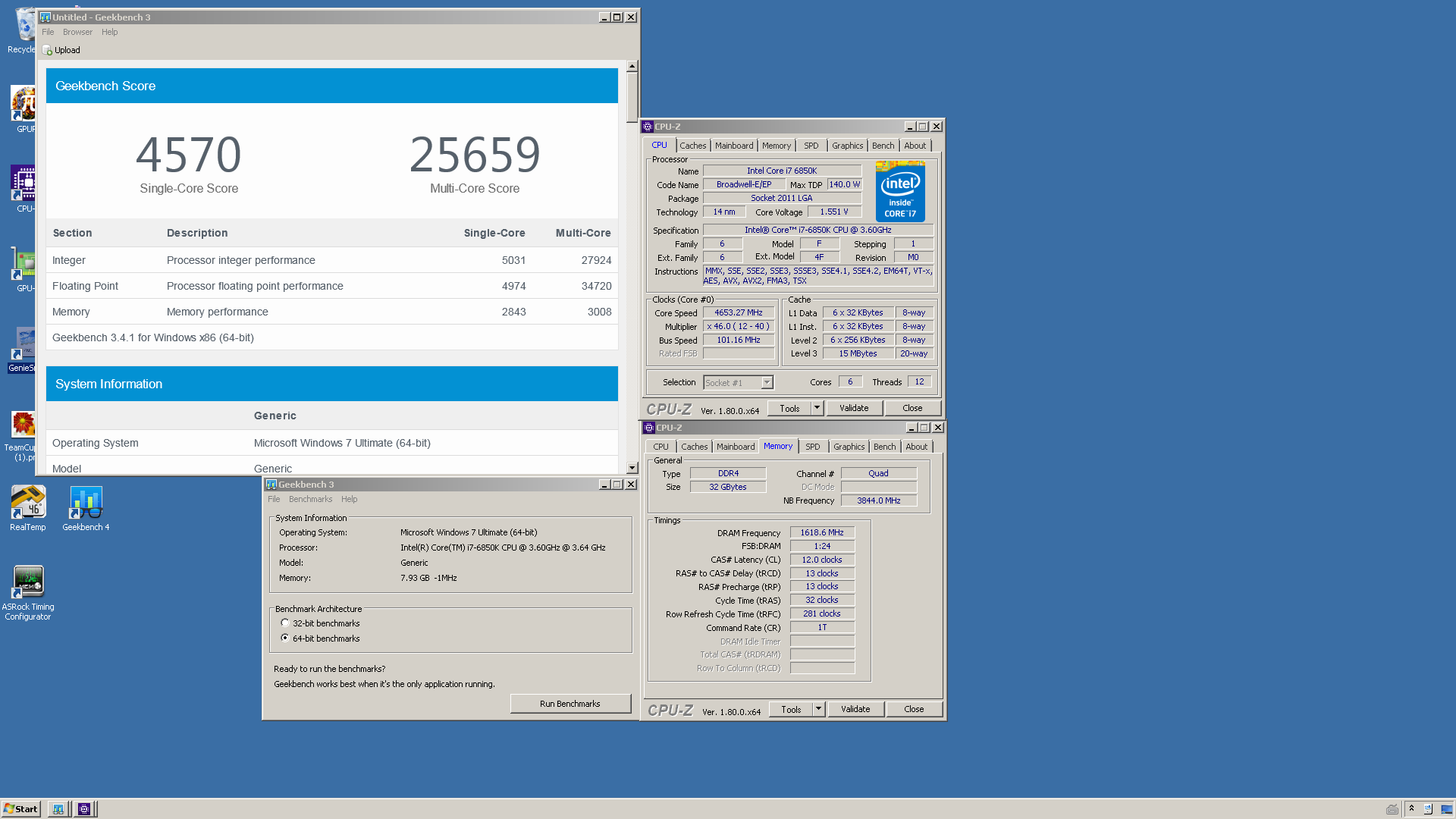This screenshot has width=1456, height=819.
Task: Click the Intel Core i7 logo in CPU-Z
Action: coord(901,191)
